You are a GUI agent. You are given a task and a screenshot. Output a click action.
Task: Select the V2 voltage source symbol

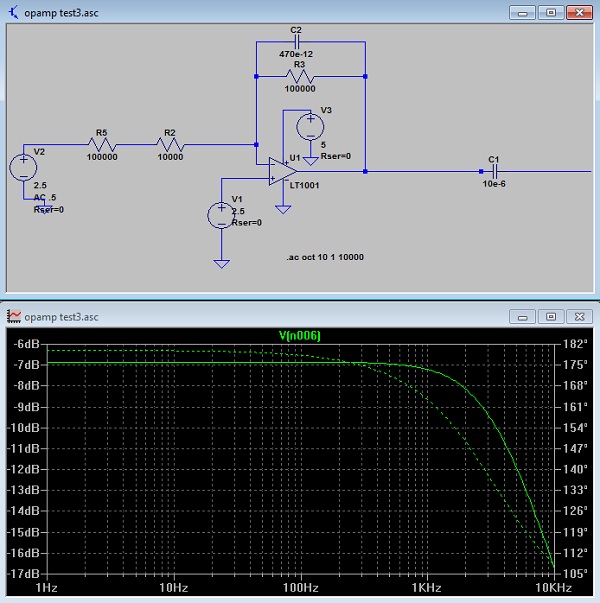(23, 166)
